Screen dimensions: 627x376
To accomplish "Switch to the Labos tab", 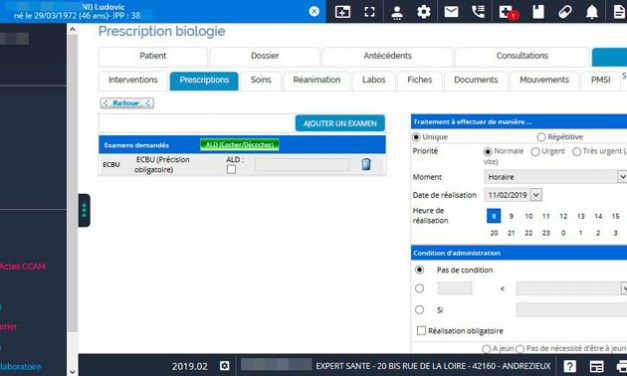I will pyautogui.click(x=373, y=80).
